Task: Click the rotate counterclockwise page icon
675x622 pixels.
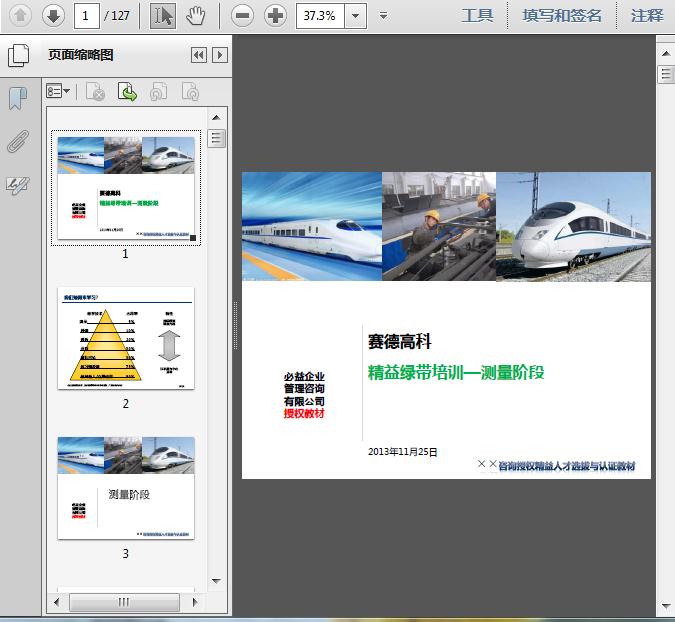Action: click(158, 91)
